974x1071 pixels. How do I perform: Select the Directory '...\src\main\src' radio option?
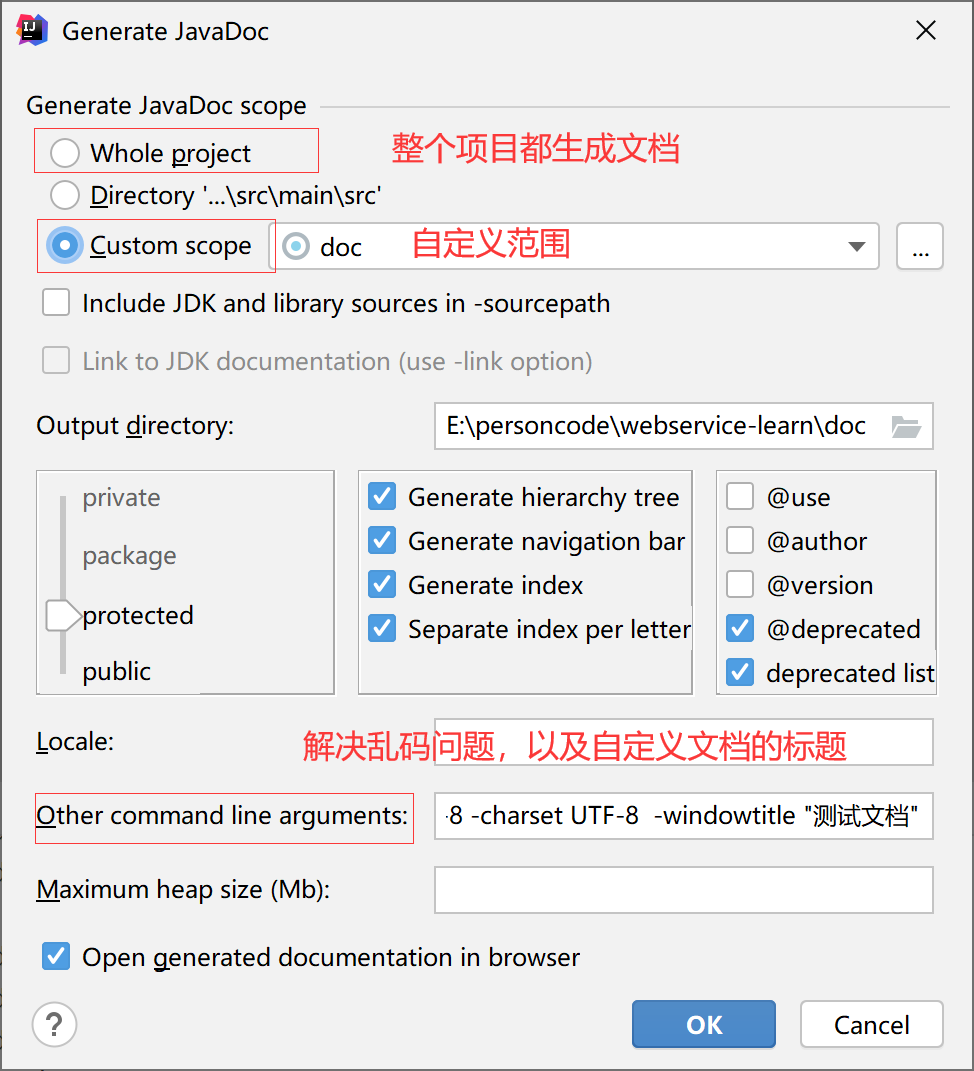(65, 195)
